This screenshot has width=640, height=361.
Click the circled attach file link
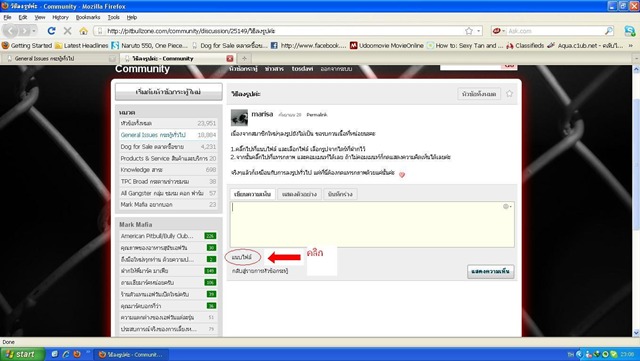point(242,257)
